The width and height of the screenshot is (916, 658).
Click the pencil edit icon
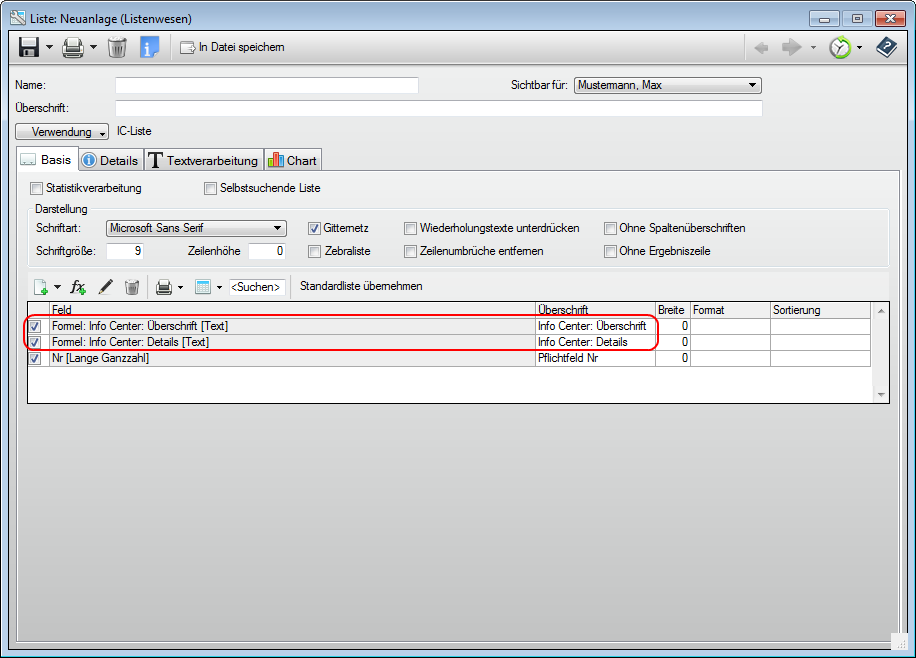[105, 287]
